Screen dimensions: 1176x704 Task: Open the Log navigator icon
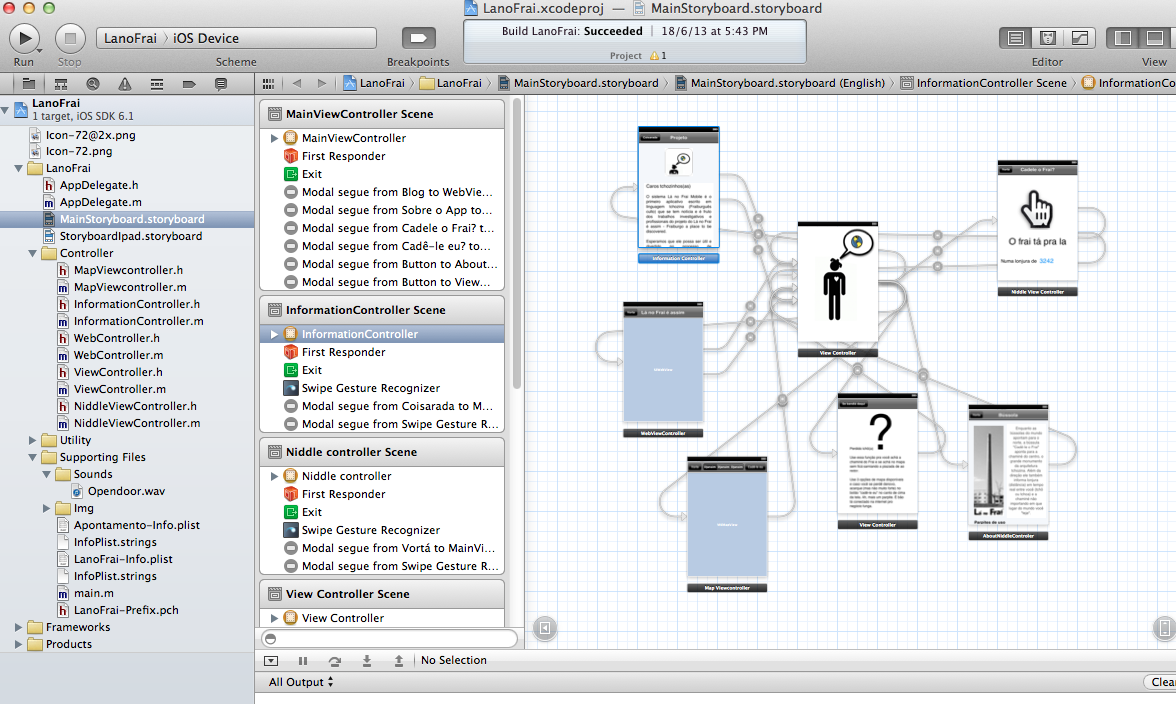[x=220, y=84]
